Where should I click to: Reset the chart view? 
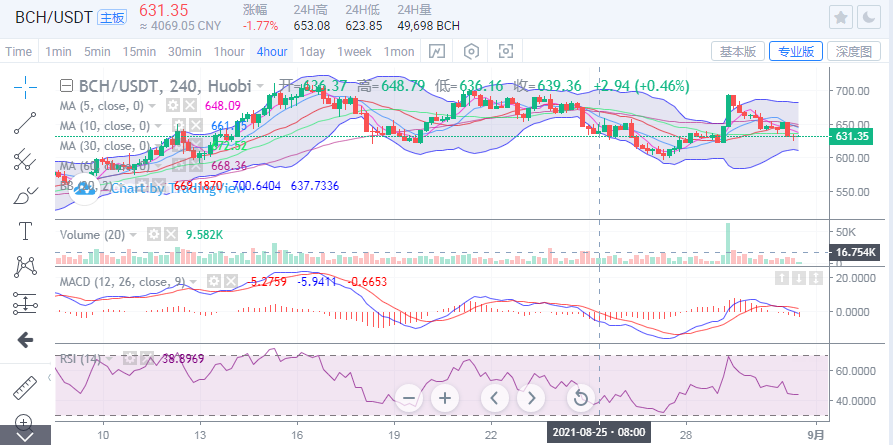point(581,398)
